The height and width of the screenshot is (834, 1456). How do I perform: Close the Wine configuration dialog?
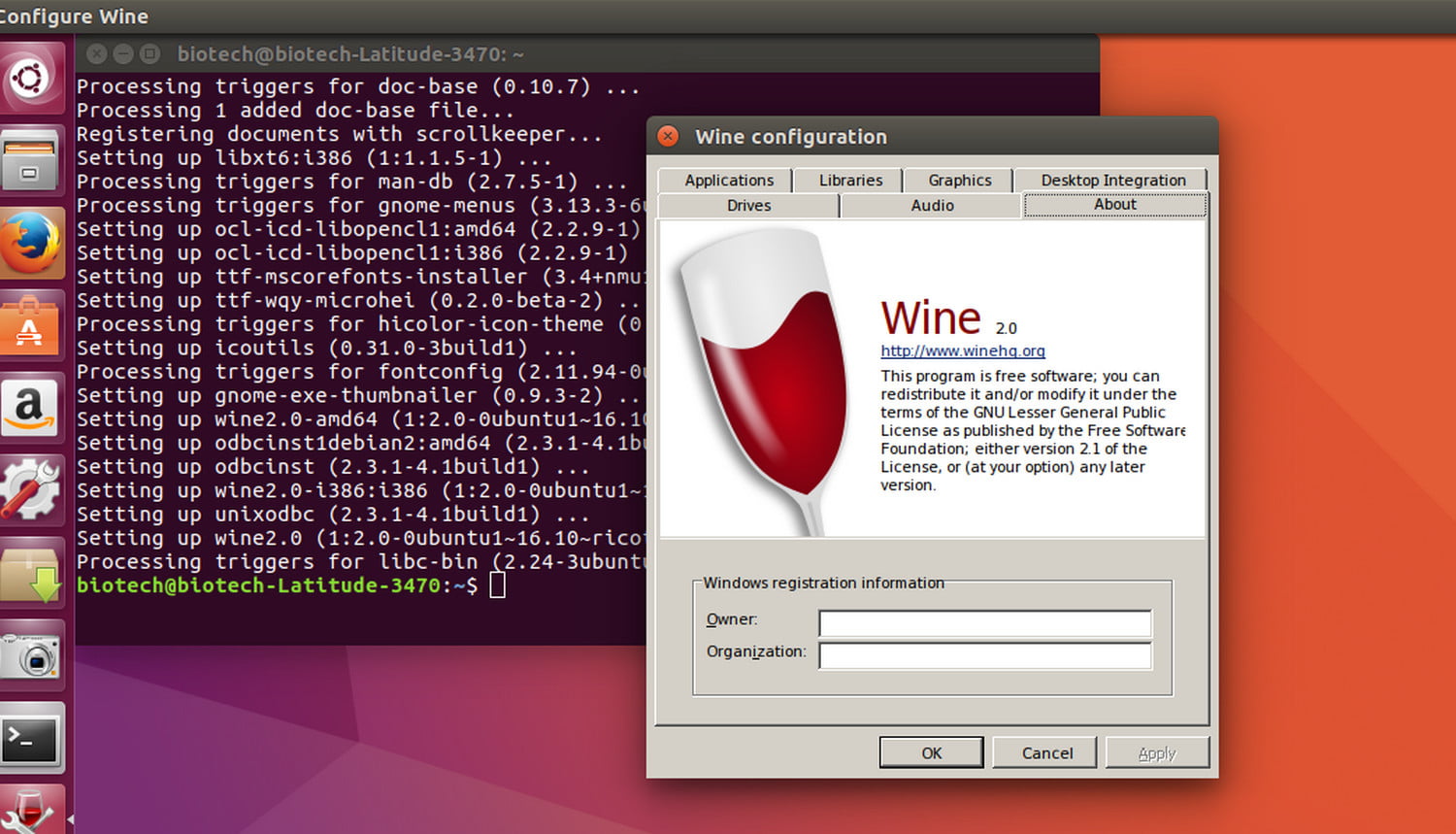668,136
